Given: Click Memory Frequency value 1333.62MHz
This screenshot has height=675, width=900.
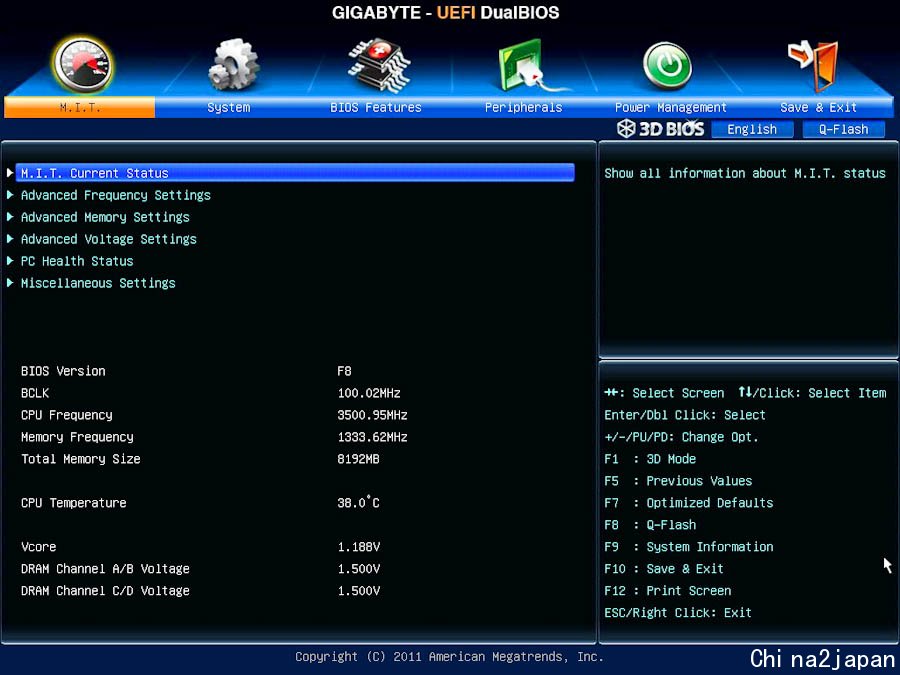Looking at the screenshot, I should [373, 437].
